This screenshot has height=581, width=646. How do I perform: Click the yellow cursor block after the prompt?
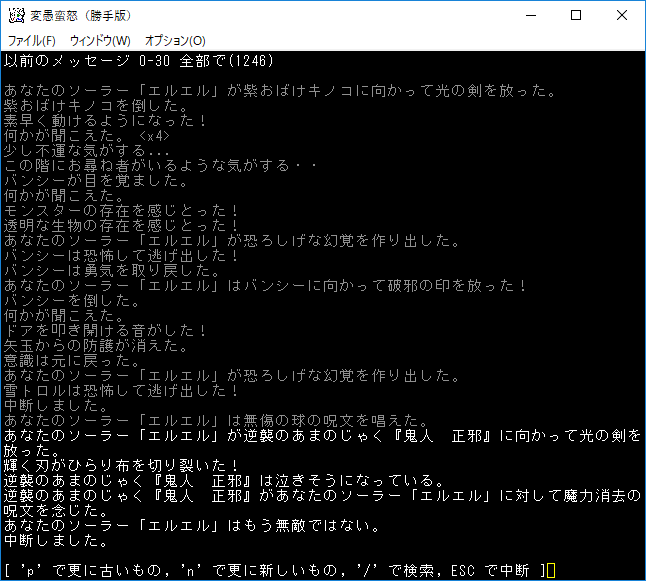tap(550, 570)
